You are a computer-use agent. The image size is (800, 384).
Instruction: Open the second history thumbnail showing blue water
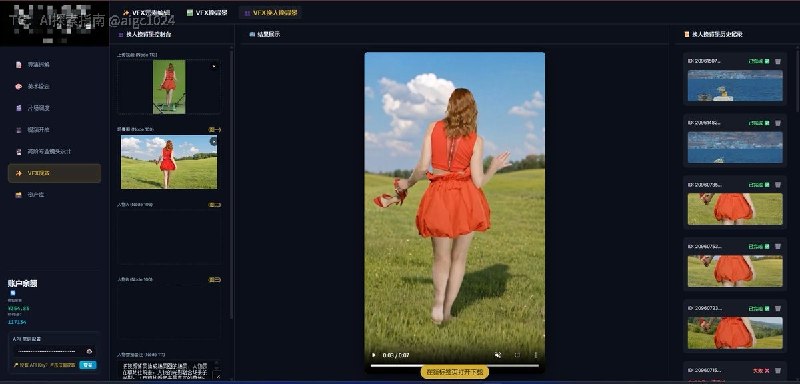pos(735,147)
